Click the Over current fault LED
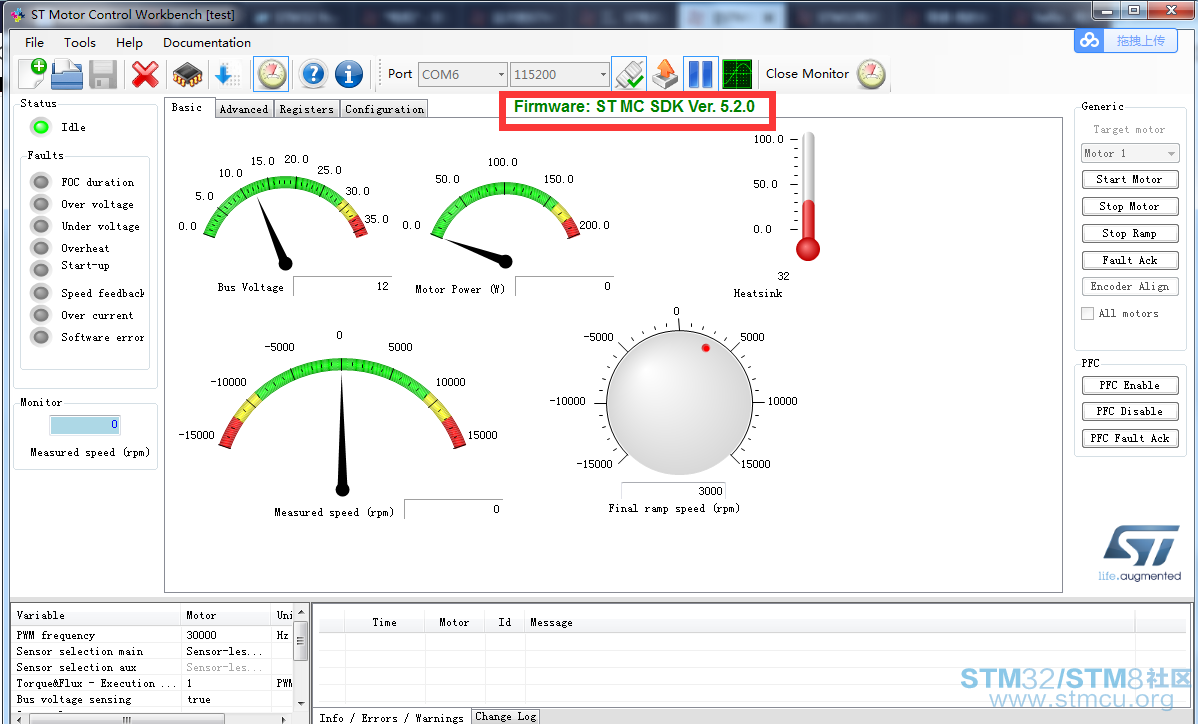Image resolution: width=1198 pixels, height=724 pixels. tap(40, 315)
